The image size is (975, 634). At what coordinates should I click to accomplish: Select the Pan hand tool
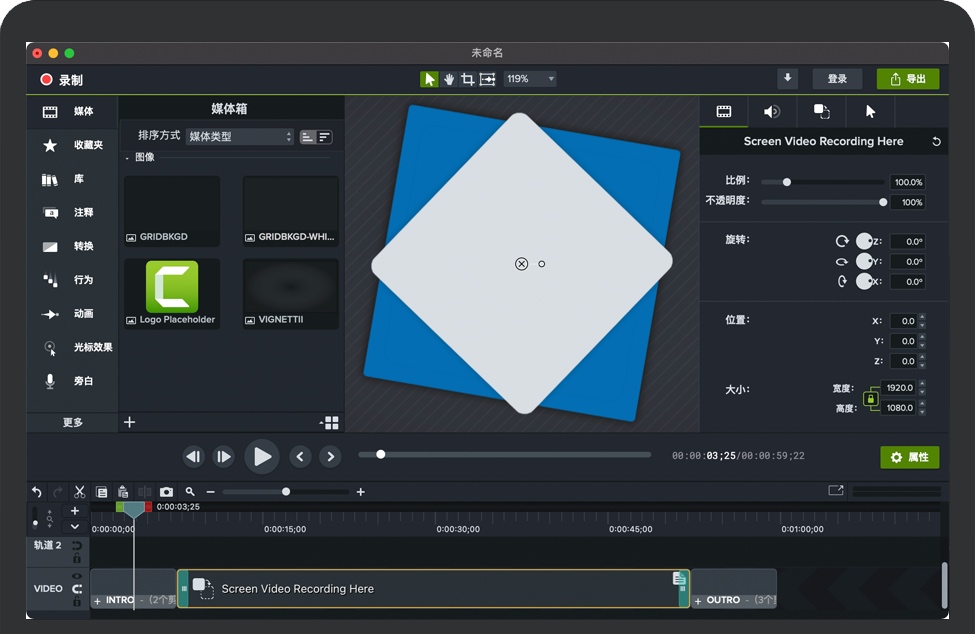(x=449, y=79)
